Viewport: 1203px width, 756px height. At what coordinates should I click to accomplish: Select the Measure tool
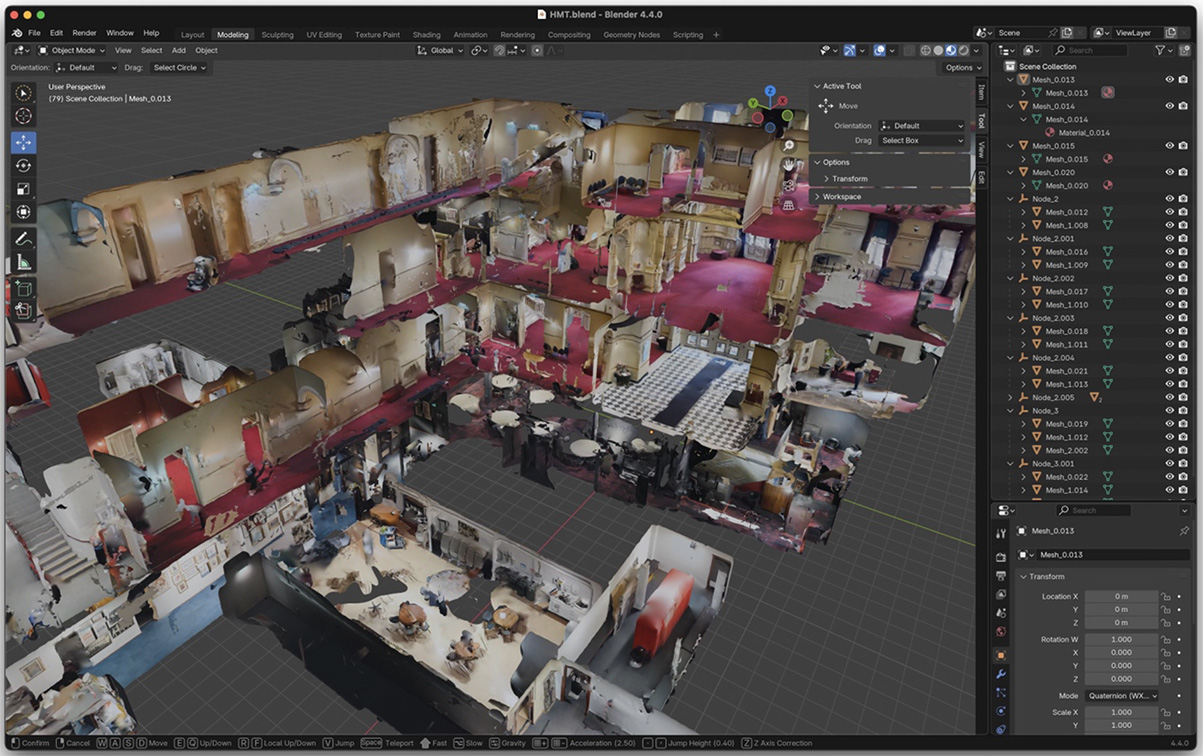(24, 262)
